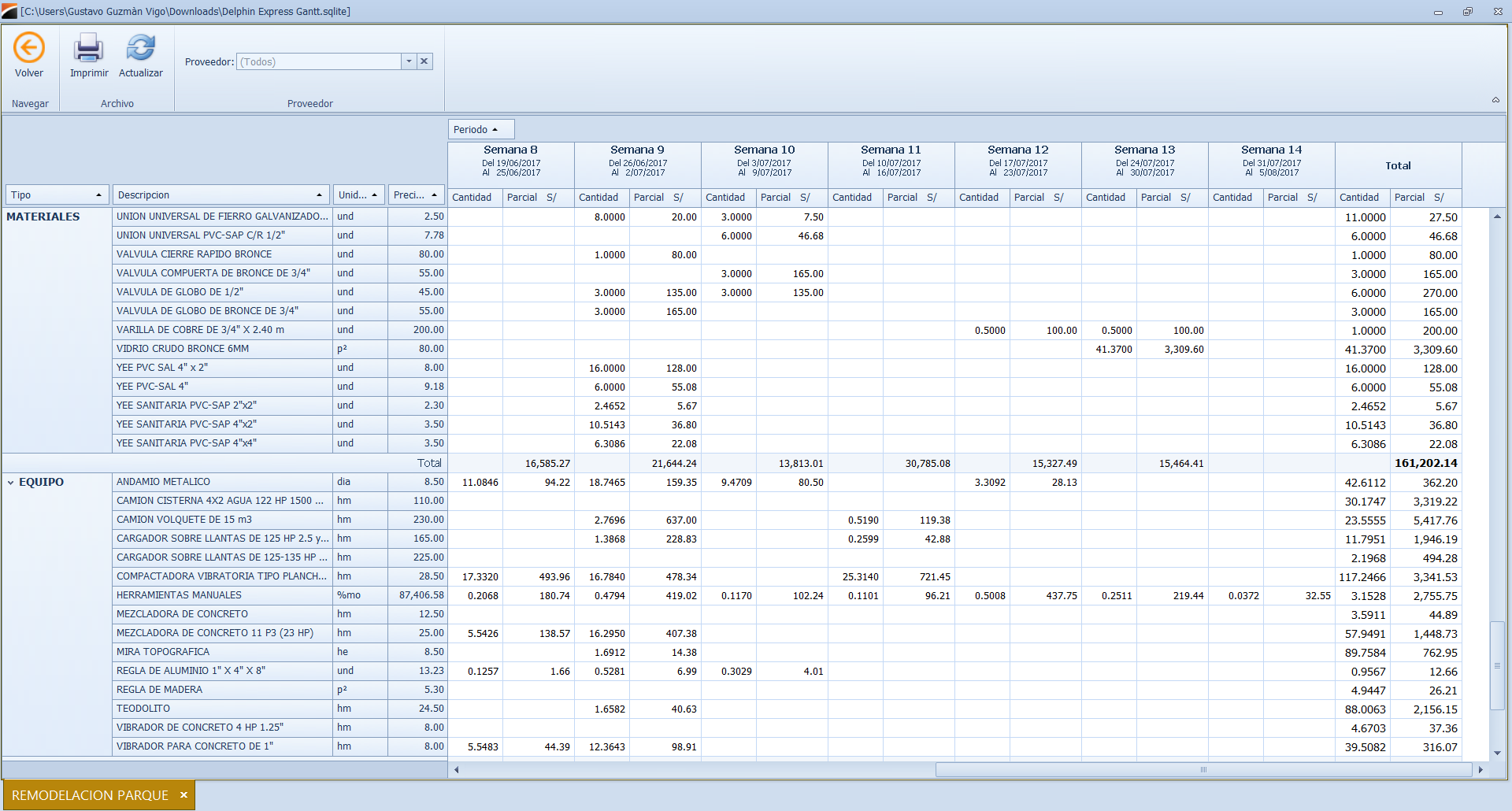Click the Total column group header
The width and height of the screenshot is (1512, 811).
[1398, 165]
